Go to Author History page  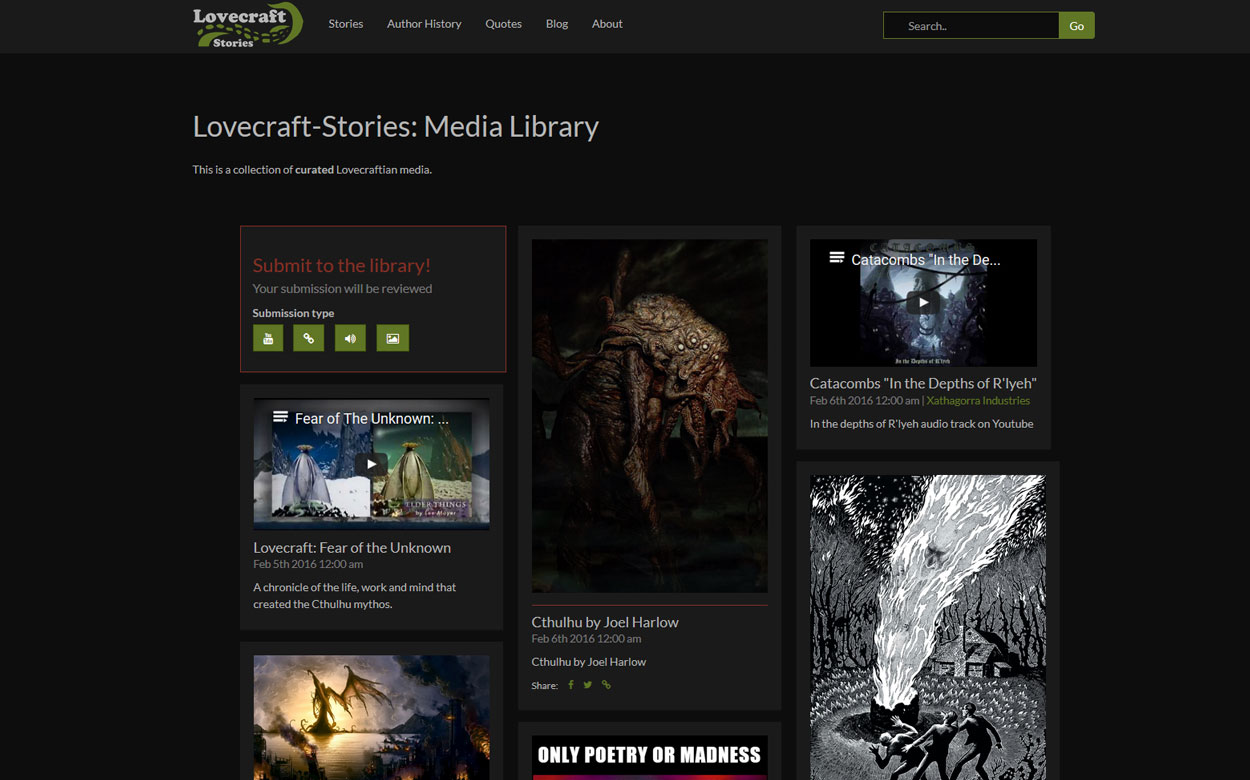tap(424, 24)
